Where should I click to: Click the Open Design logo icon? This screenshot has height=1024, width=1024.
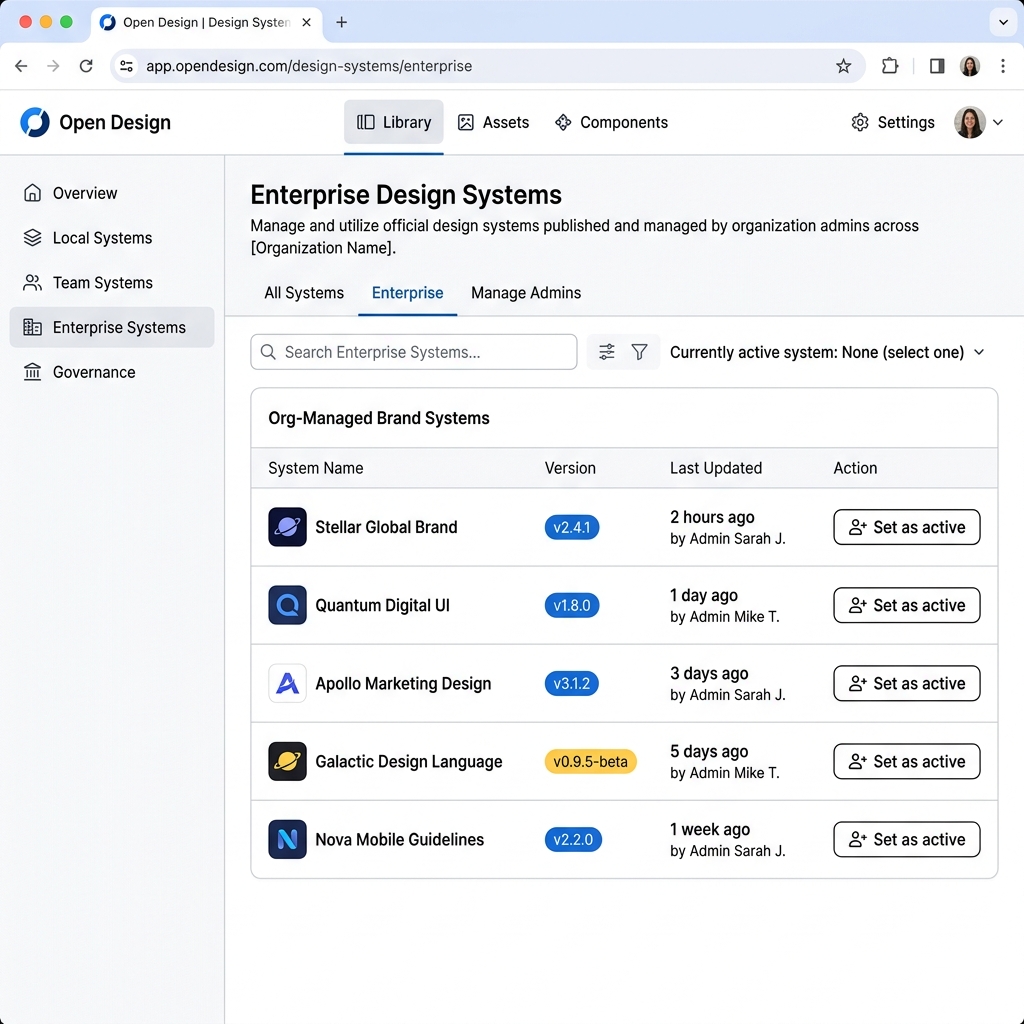pos(35,122)
